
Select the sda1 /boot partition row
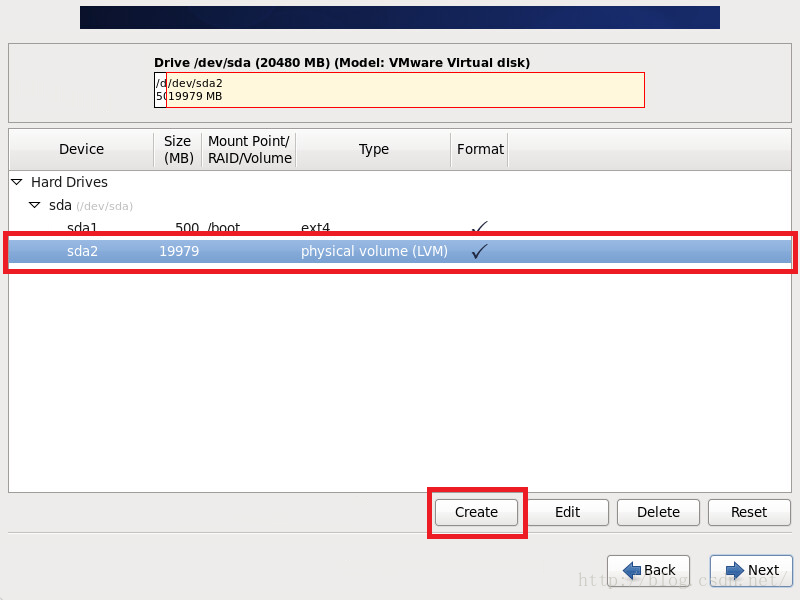coord(399,227)
